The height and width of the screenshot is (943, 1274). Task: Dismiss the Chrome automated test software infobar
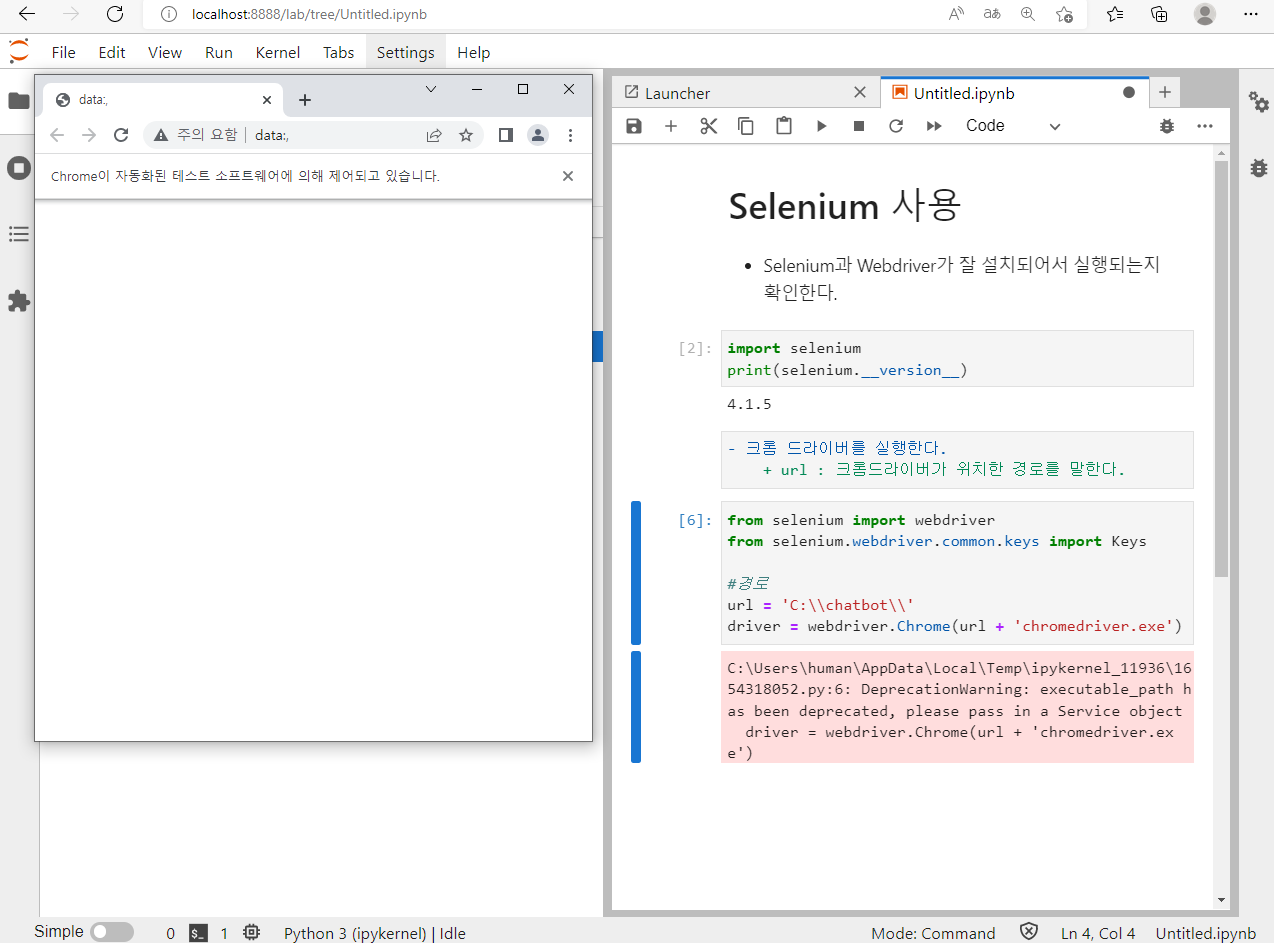click(x=568, y=176)
